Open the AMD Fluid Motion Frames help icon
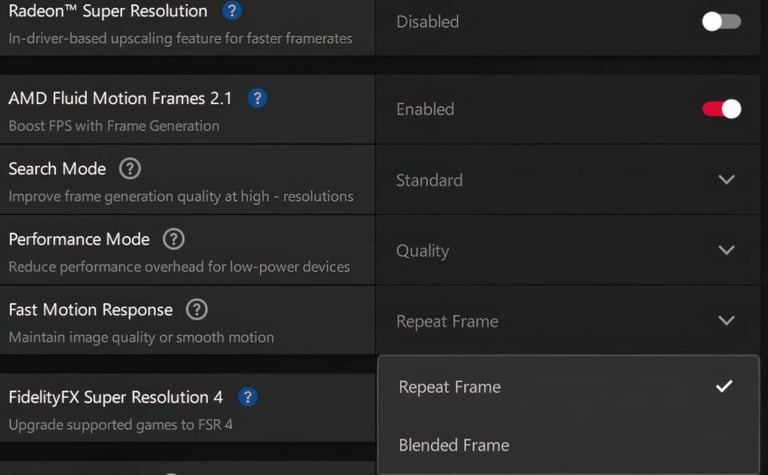The image size is (768, 475). (257, 98)
